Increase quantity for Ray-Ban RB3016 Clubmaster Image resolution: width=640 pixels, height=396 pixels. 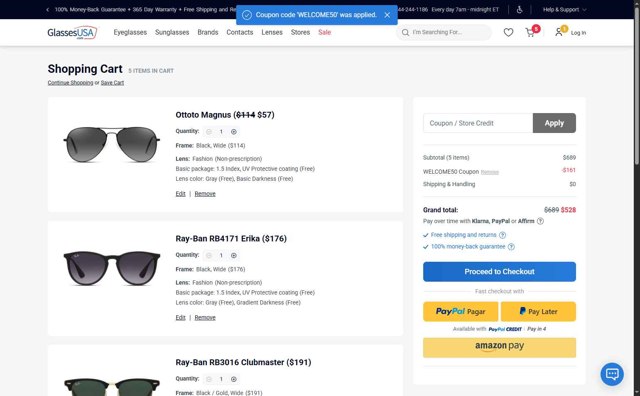(x=233, y=379)
